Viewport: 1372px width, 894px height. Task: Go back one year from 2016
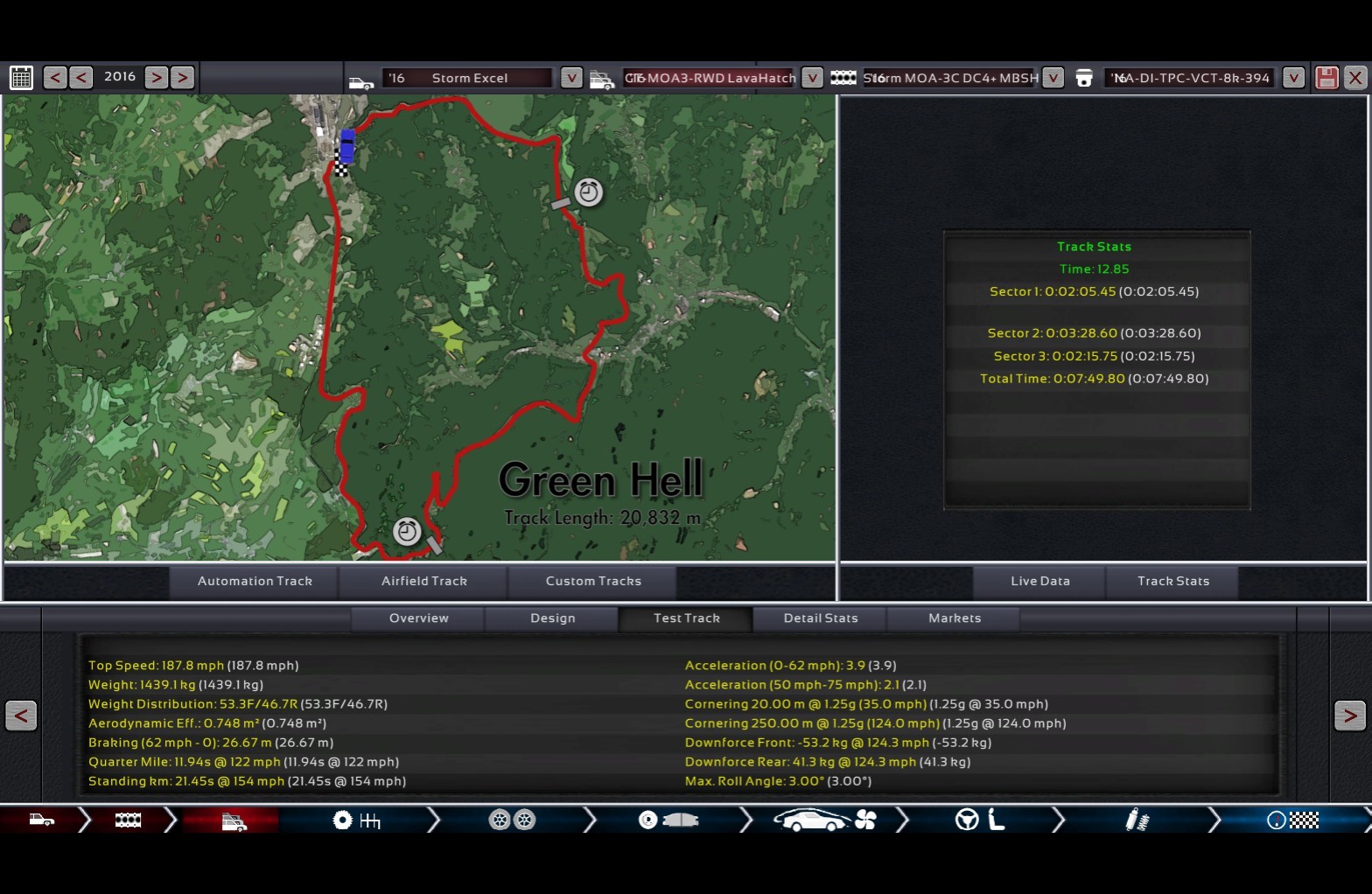(x=80, y=78)
